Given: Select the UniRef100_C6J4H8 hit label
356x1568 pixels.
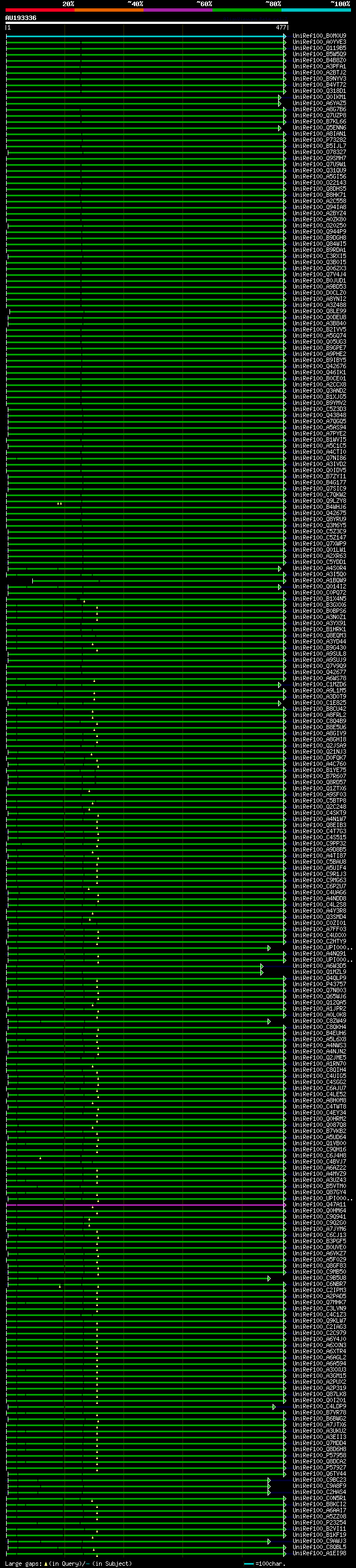Looking at the screenshot, I should coord(319,1155).
